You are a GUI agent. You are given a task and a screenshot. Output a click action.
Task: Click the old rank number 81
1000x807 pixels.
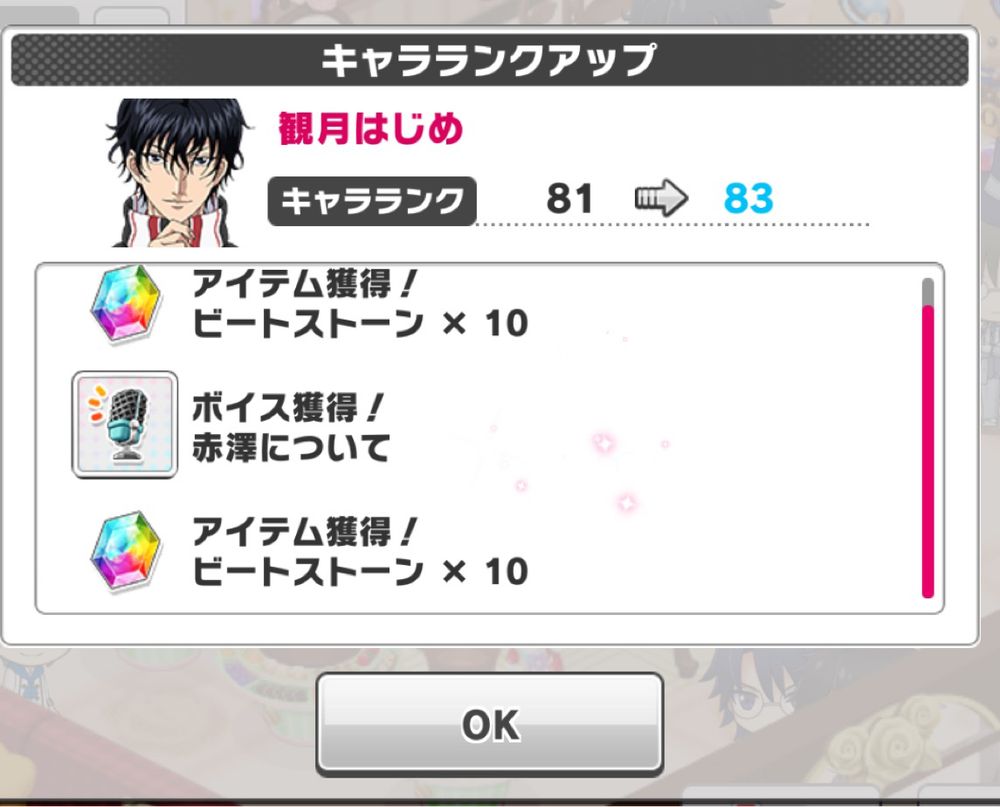pos(570,198)
